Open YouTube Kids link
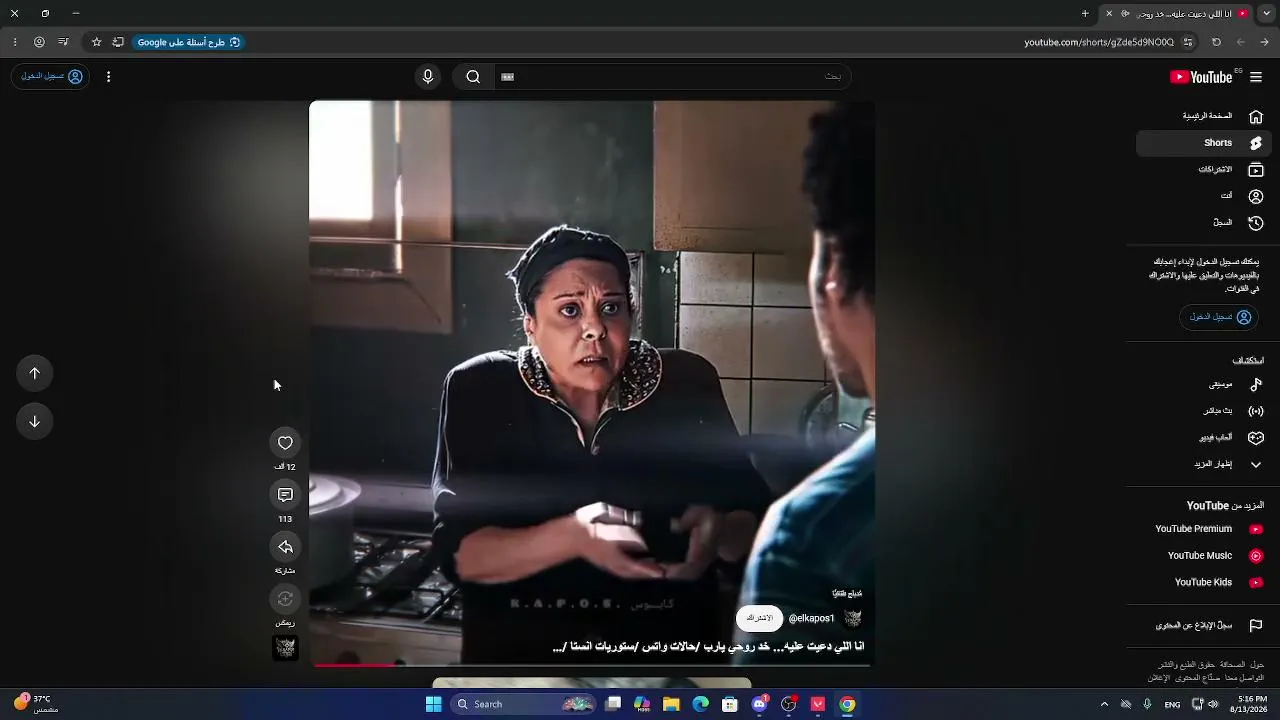Viewport: 1280px width, 720px height. coord(1204,582)
